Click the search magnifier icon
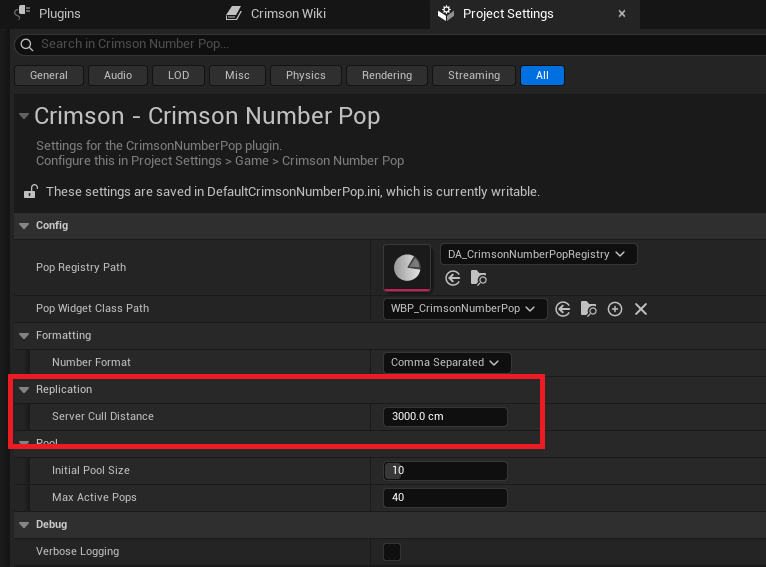766x567 pixels. (x=27, y=45)
